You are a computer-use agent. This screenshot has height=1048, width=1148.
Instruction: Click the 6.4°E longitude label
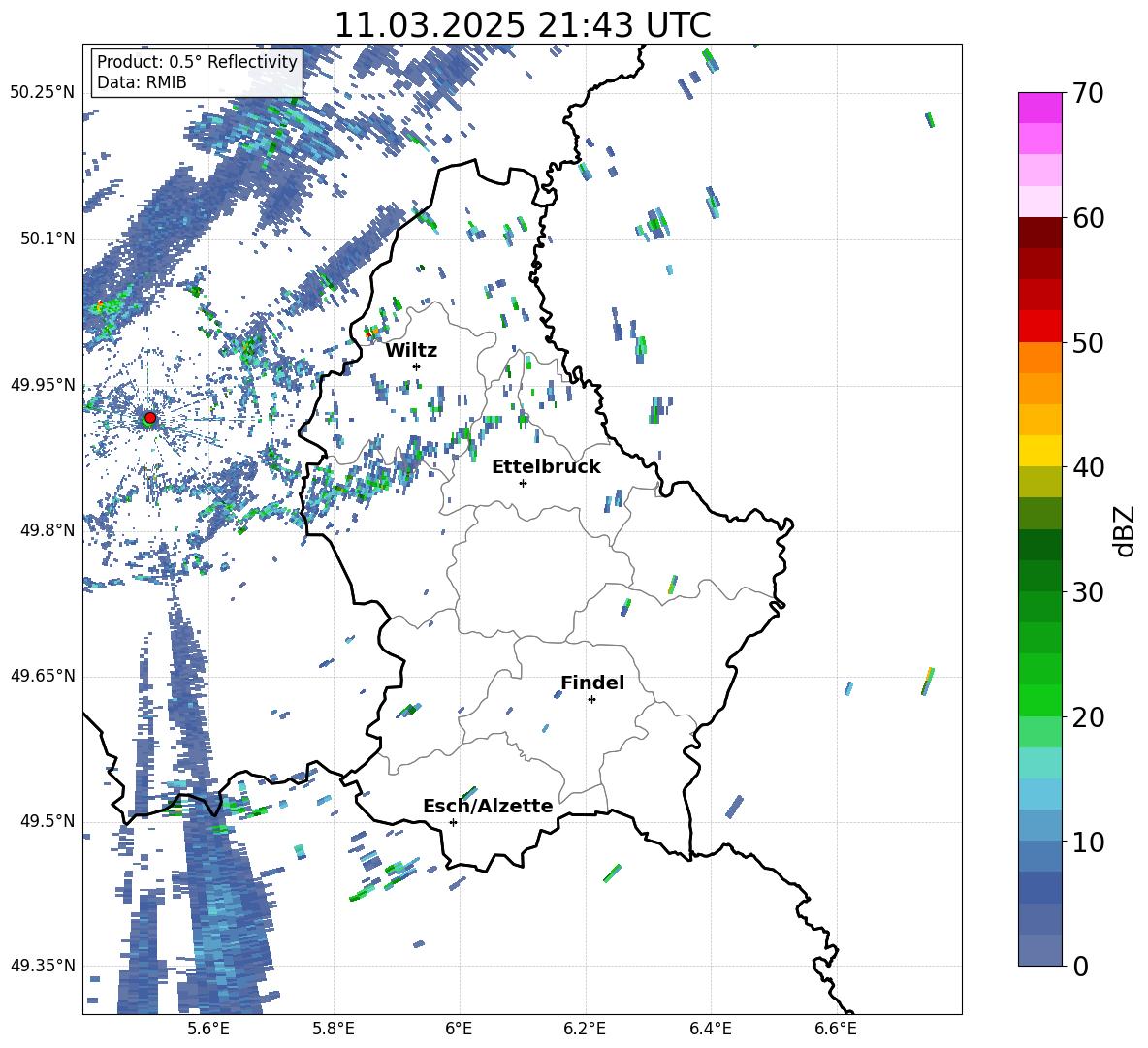(710, 1029)
